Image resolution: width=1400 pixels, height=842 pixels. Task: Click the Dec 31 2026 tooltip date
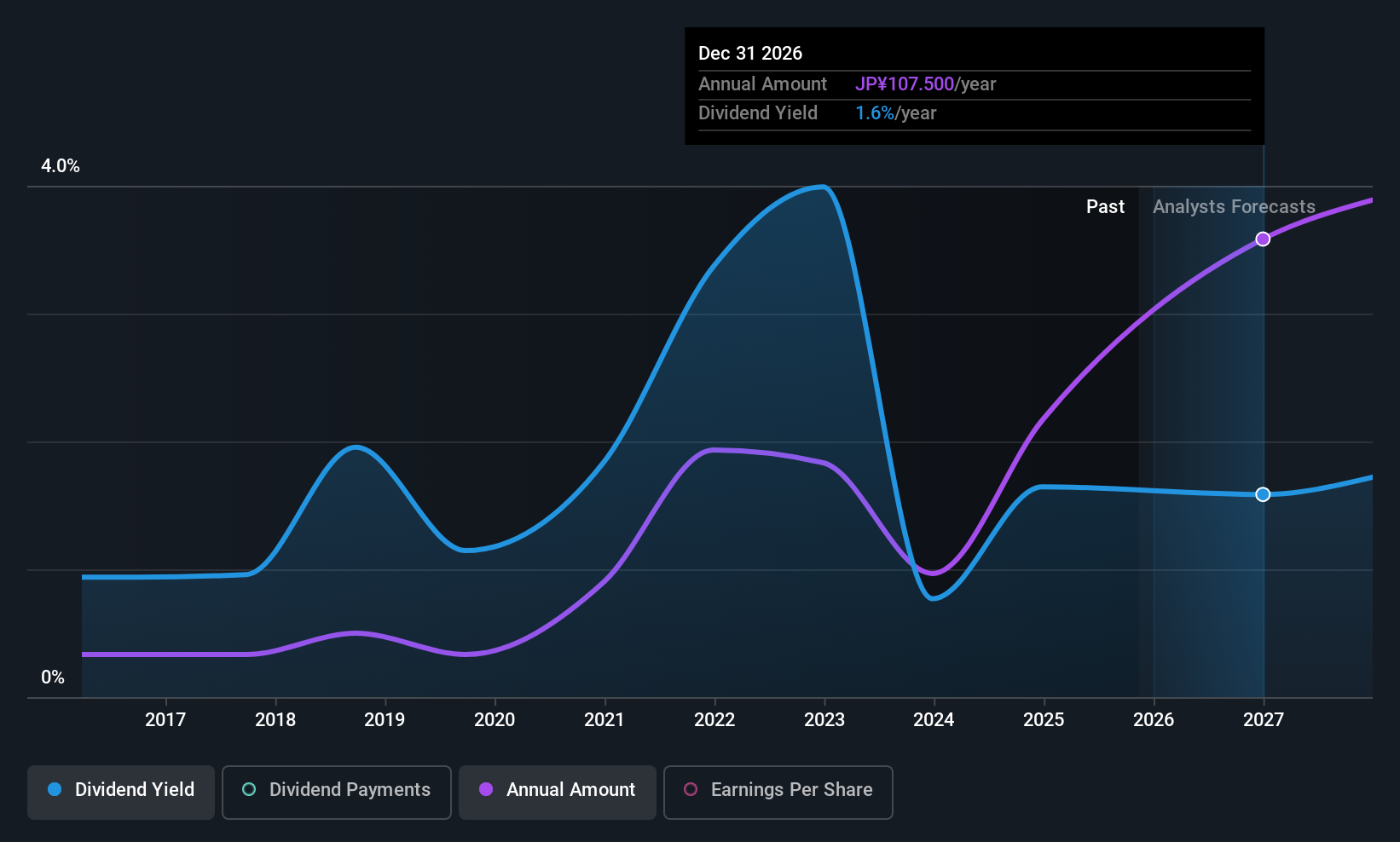pyautogui.click(x=750, y=54)
